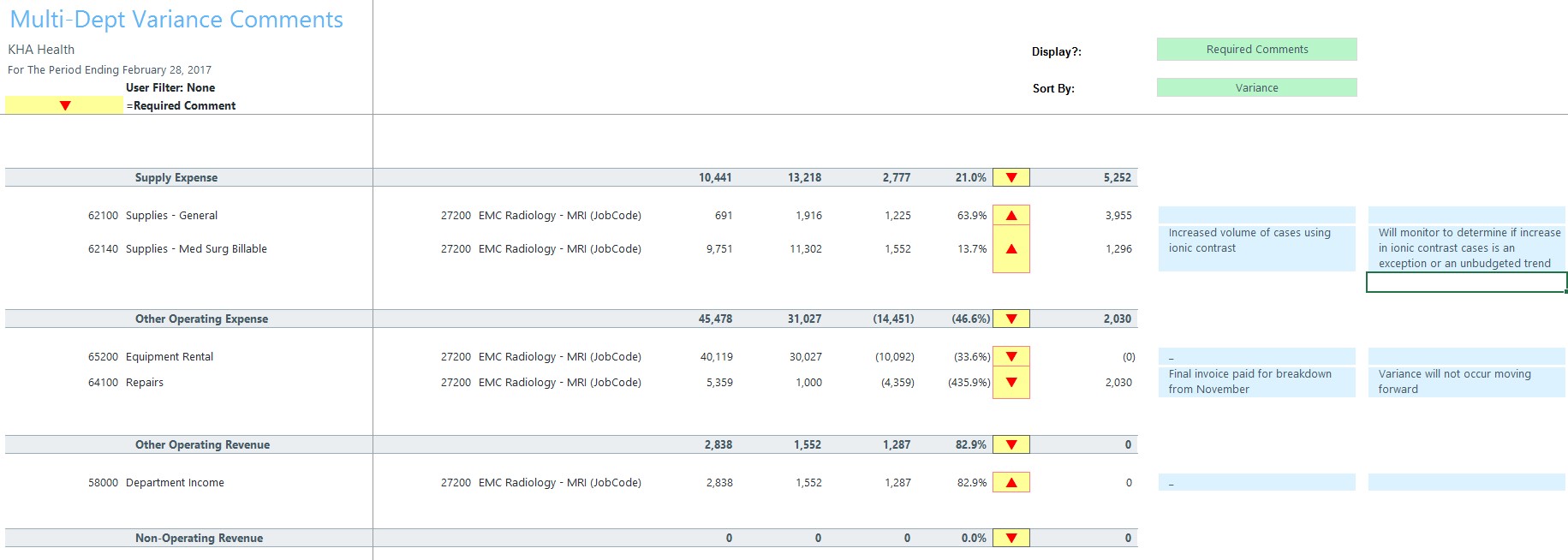Click the '=Required Comment' legend text
Image resolution: width=1568 pixels, height=560 pixels.
[182, 105]
